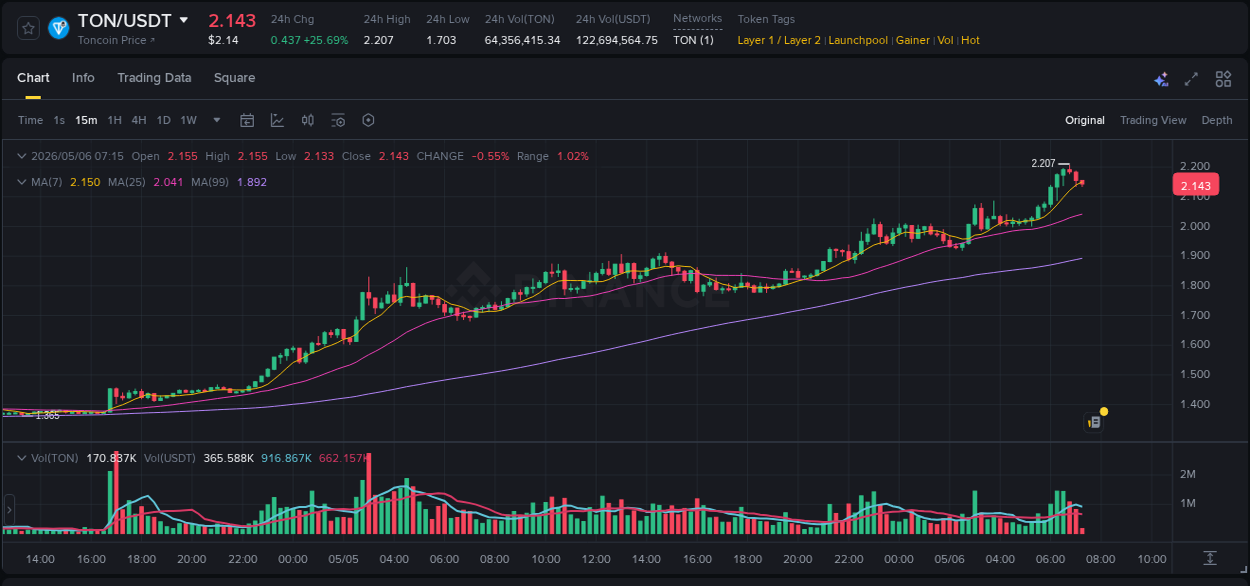Open the Toncoin Price link
Image resolution: width=1250 pixels, height=586 pixels.
pos(117,40)
